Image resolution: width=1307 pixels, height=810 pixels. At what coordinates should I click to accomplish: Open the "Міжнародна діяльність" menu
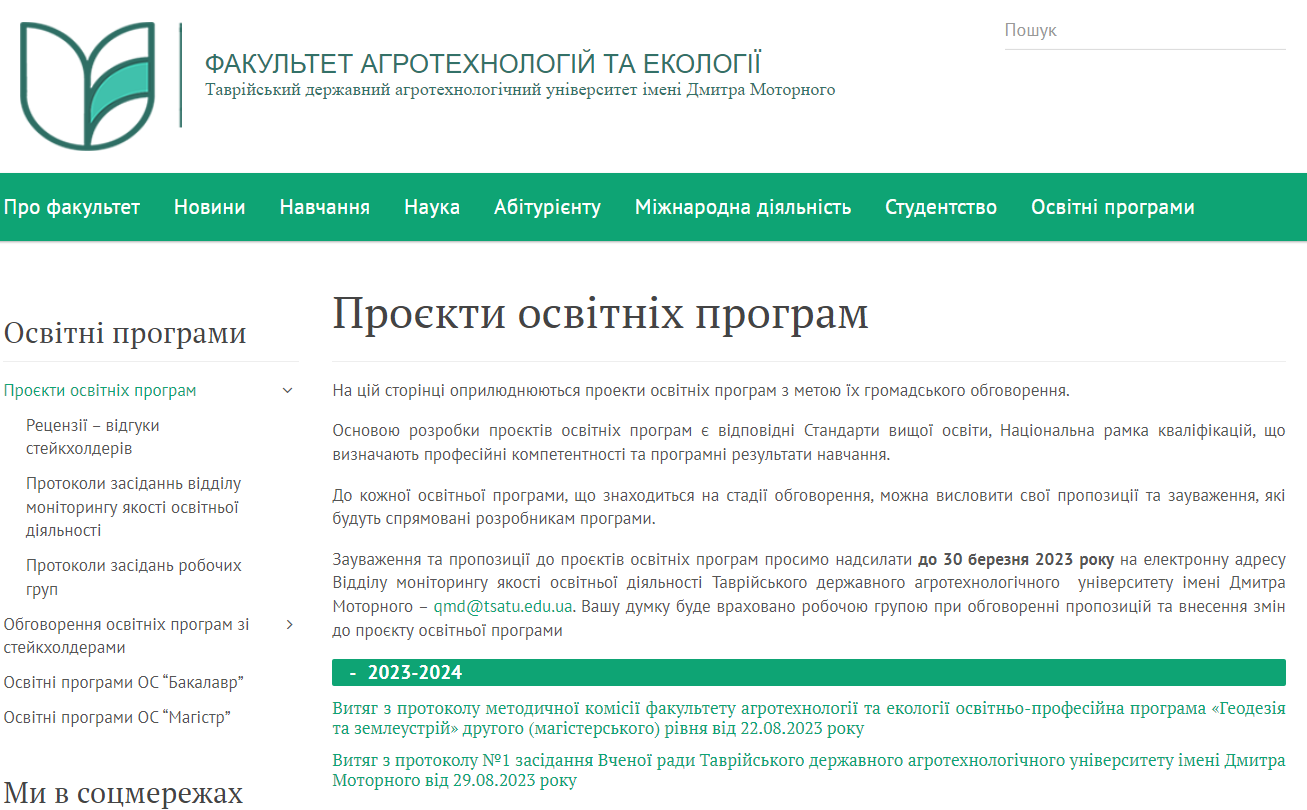[x=742, y=207]
